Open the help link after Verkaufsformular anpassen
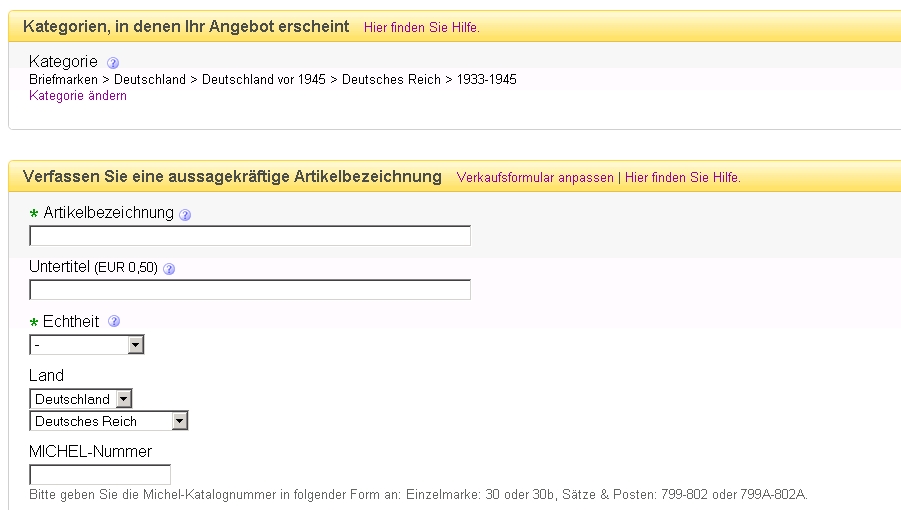This screenshot has height=510, width=901. (x=682, y=178)
